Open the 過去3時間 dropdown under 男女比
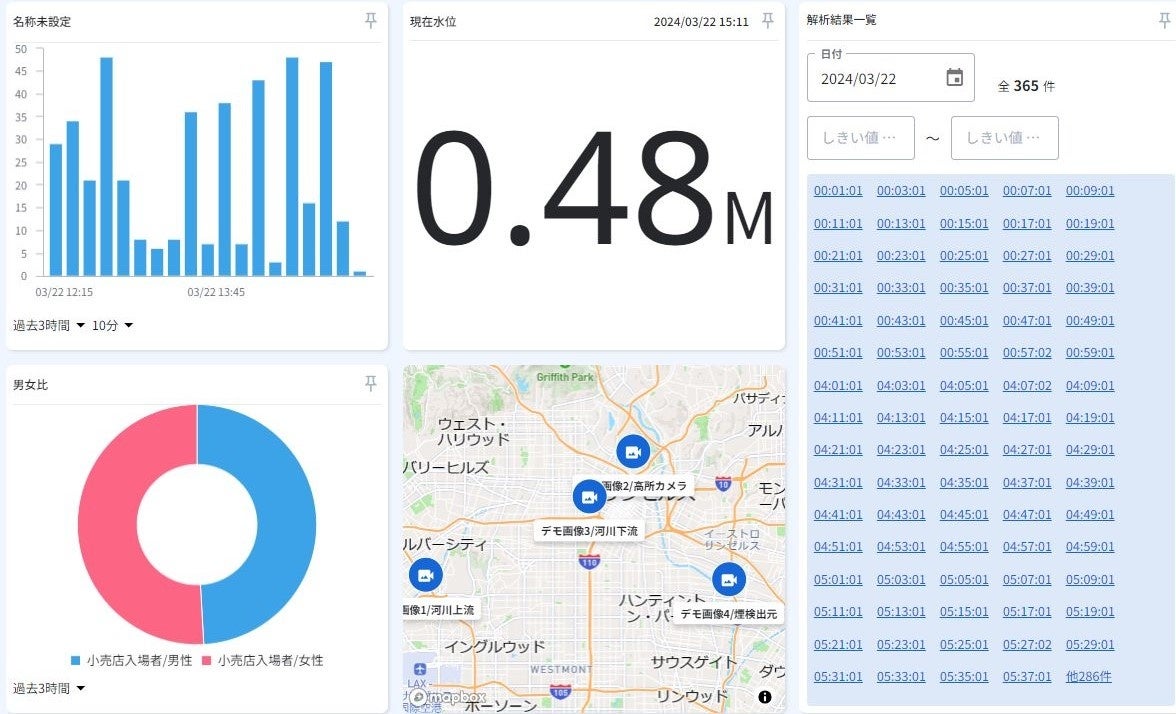 49,688
